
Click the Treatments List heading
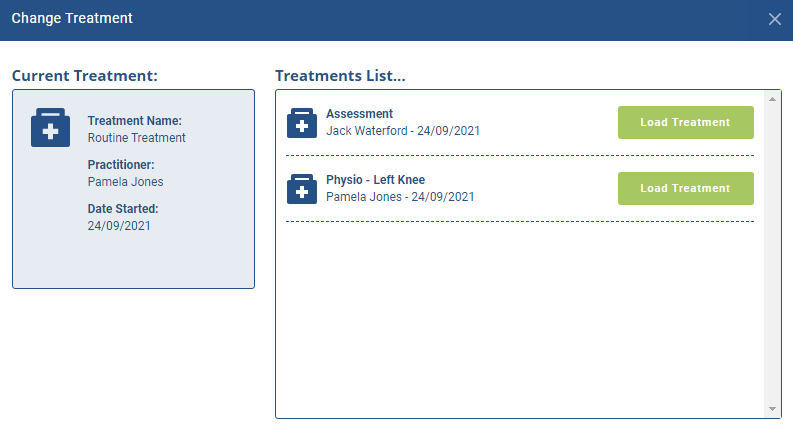click(x=340, y=76)
